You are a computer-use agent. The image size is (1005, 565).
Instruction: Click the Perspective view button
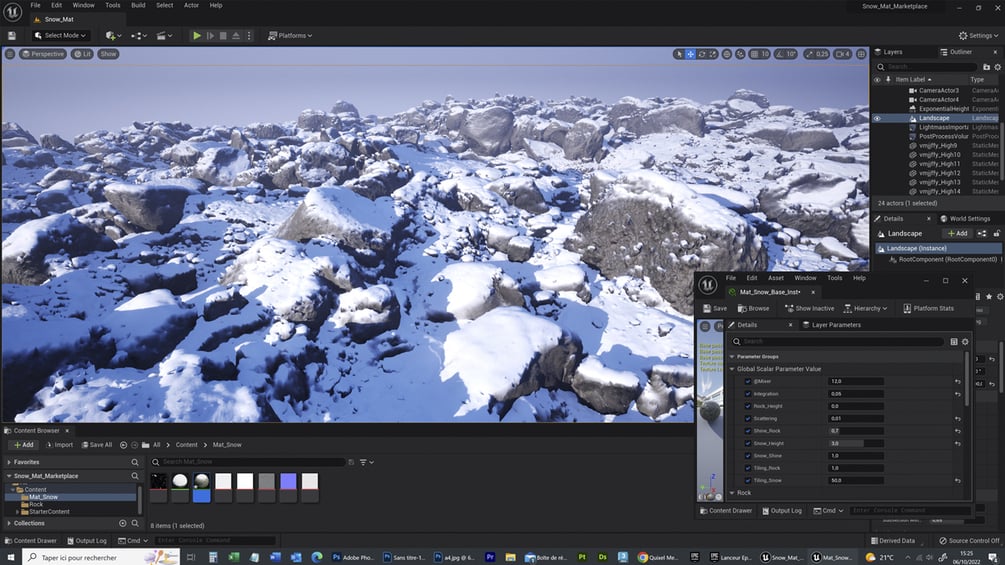(x=43, y=54)
